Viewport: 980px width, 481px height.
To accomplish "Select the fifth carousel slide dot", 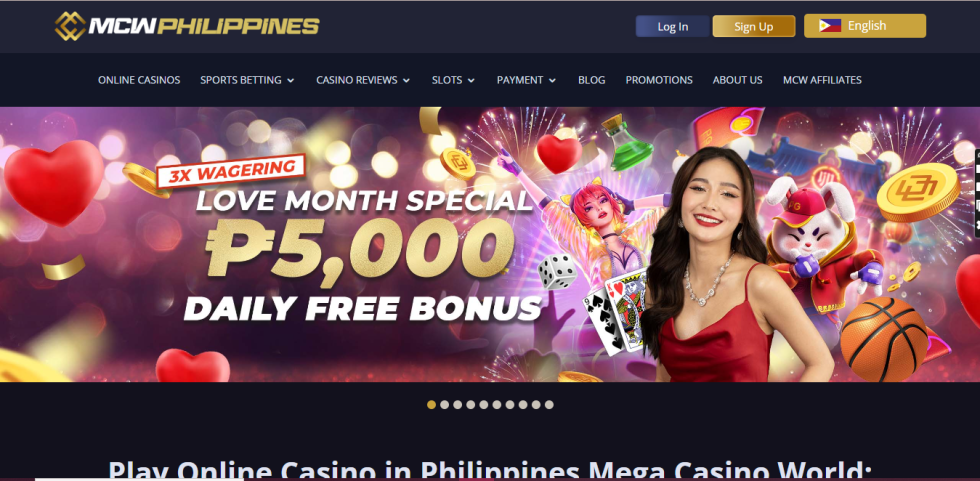I will pos(484,405).
